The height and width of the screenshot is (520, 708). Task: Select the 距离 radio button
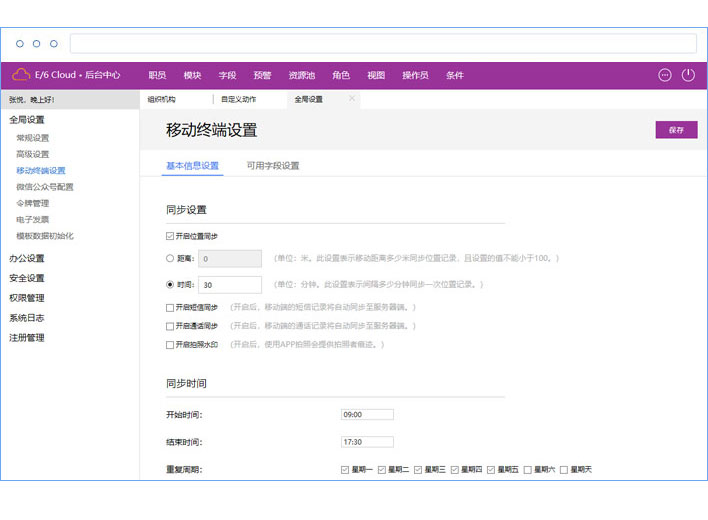[x=170, y=258]
